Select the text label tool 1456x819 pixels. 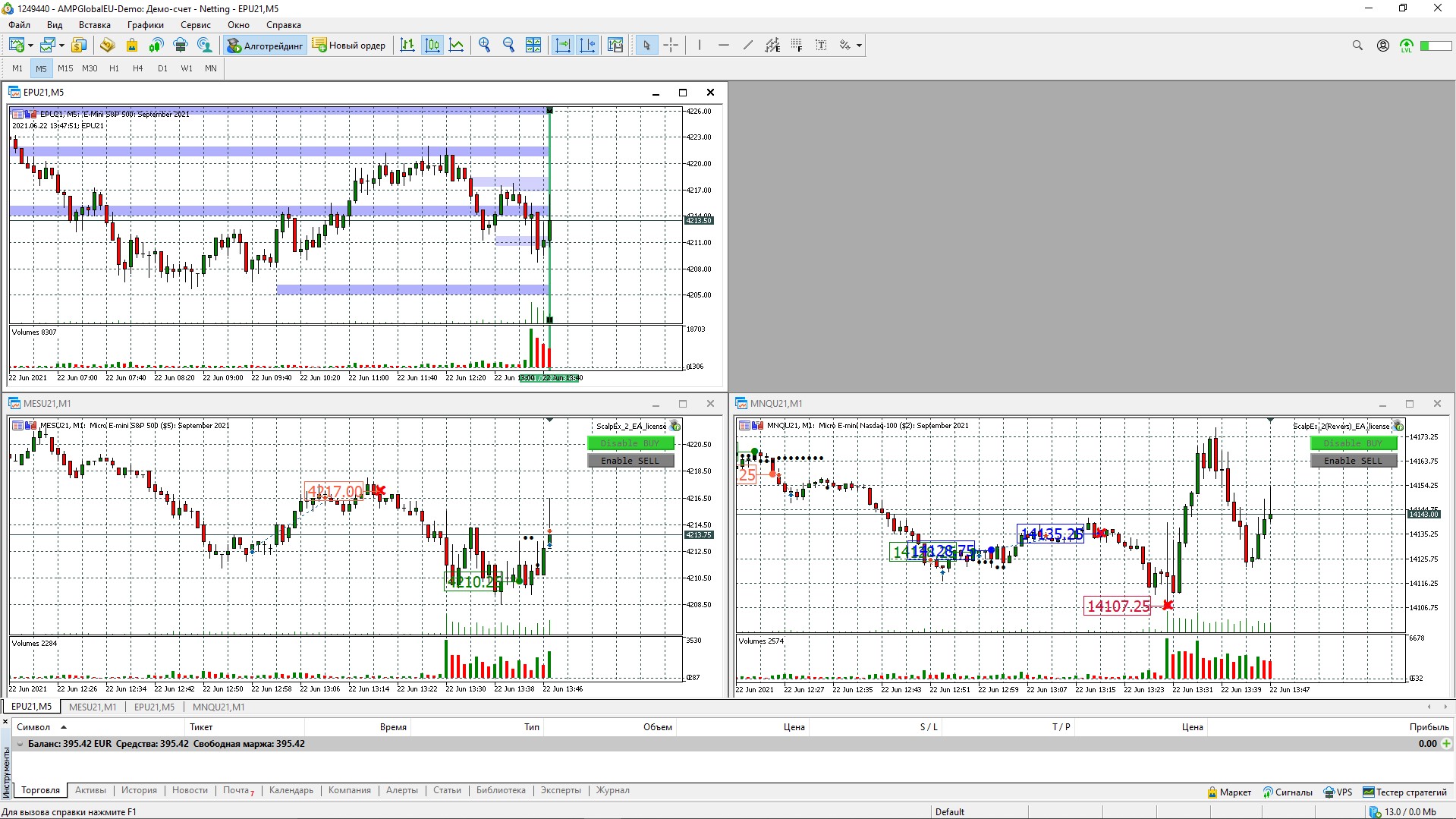click(821, 46)
